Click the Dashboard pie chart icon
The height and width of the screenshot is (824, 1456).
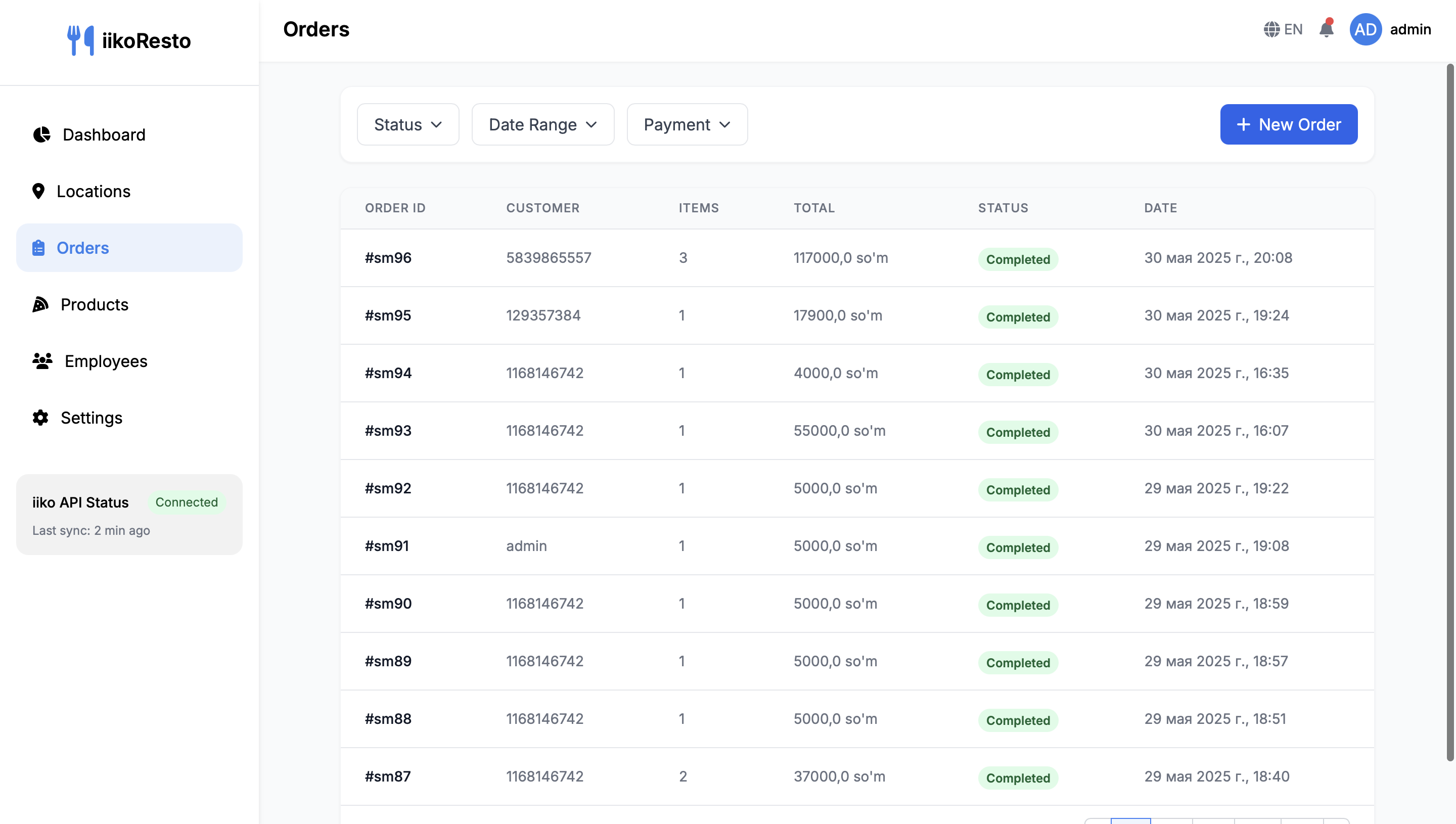(42, 134)
